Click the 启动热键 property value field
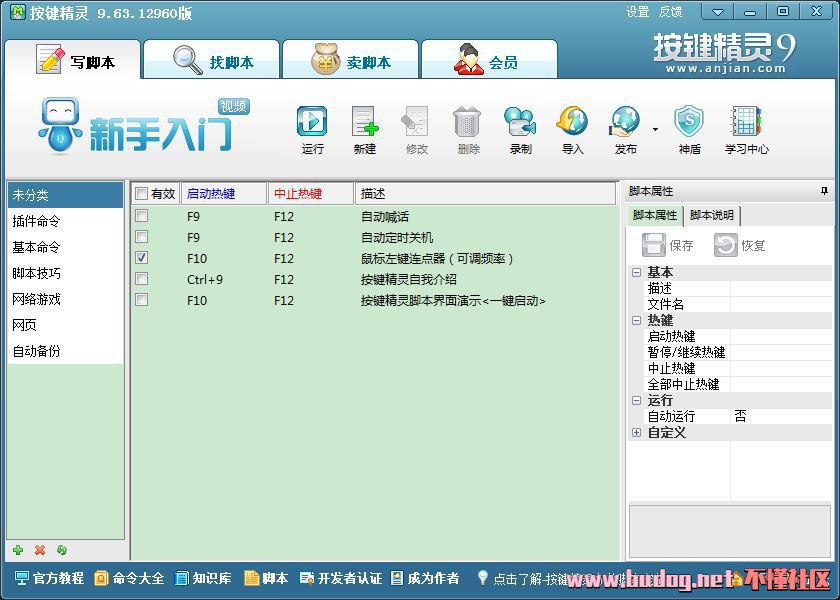 tap(781, 336)
